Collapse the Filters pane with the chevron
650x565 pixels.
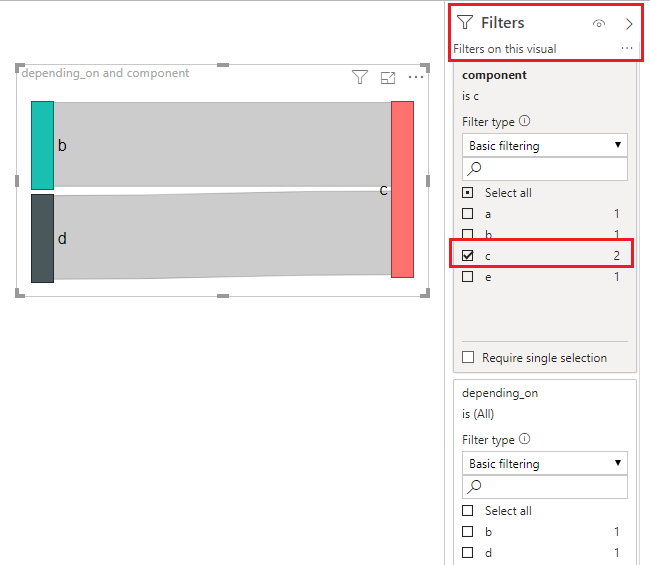629,24
